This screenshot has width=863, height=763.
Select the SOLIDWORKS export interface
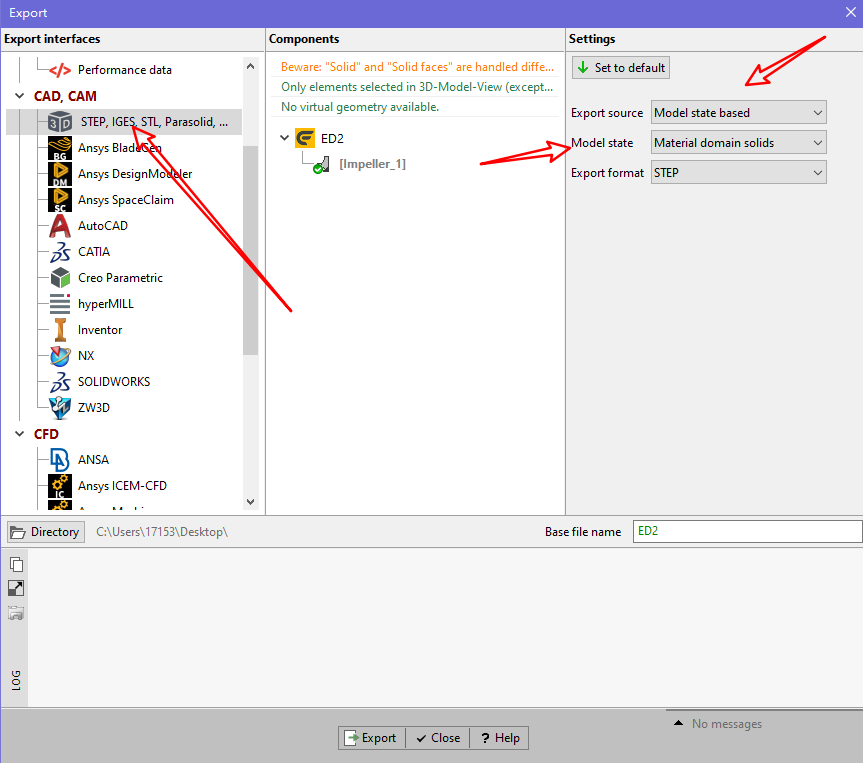point(114,382)
